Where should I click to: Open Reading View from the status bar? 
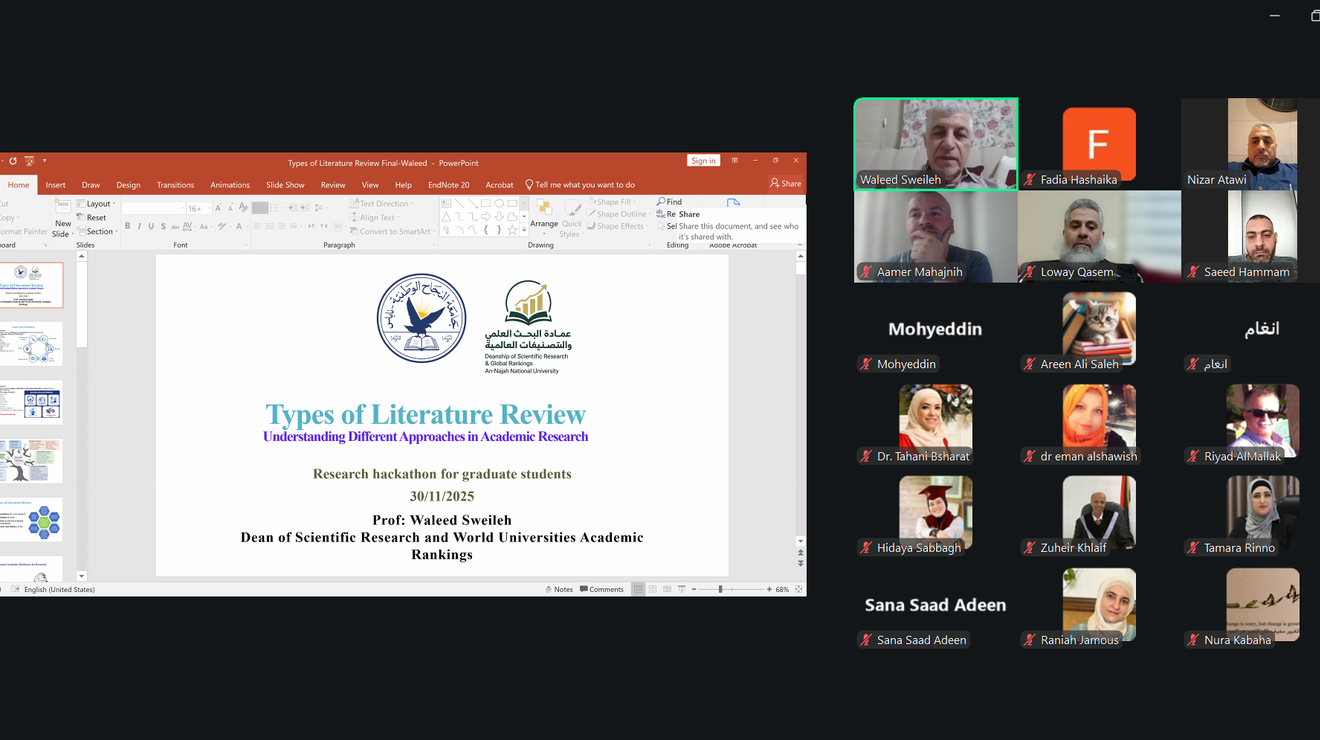pyautogui.click(x=667, y=589)
